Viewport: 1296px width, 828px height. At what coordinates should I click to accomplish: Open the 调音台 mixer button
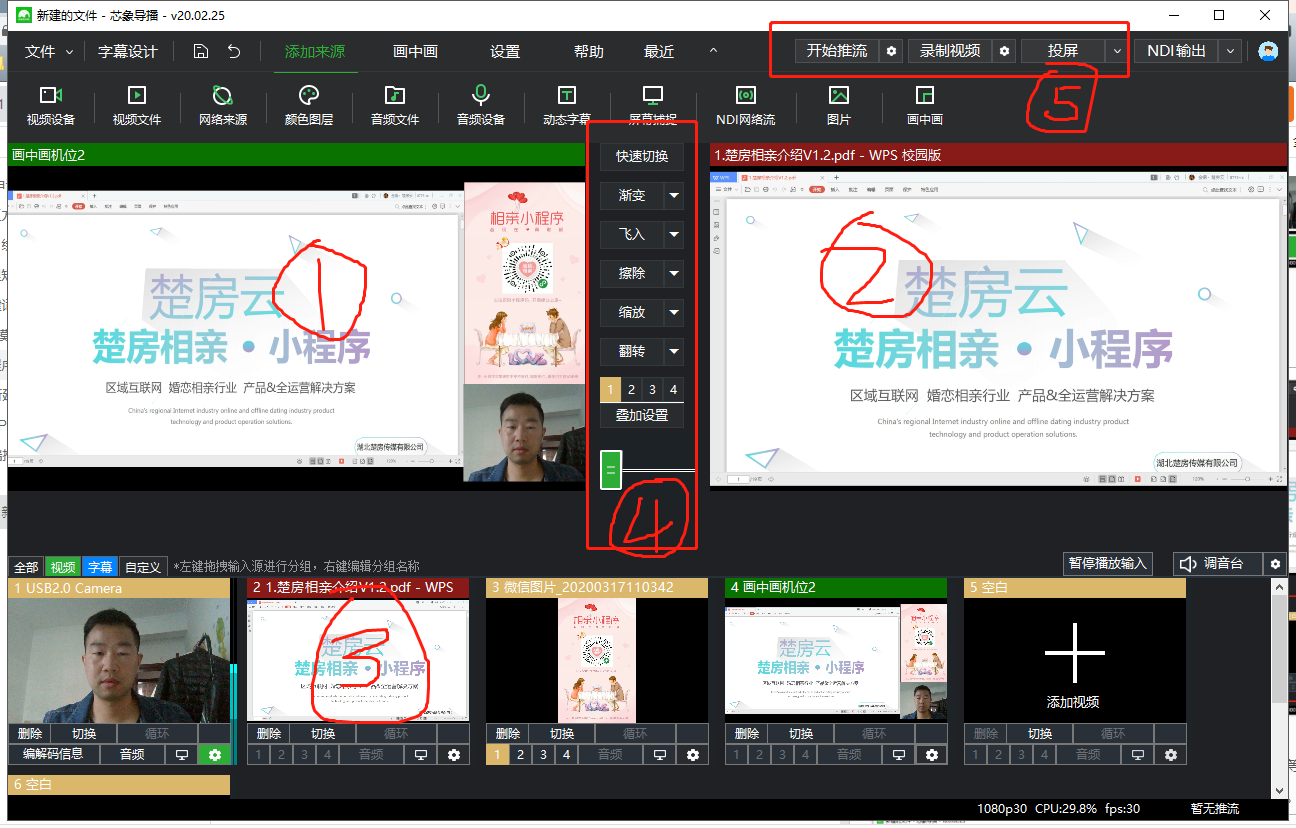1218,564
